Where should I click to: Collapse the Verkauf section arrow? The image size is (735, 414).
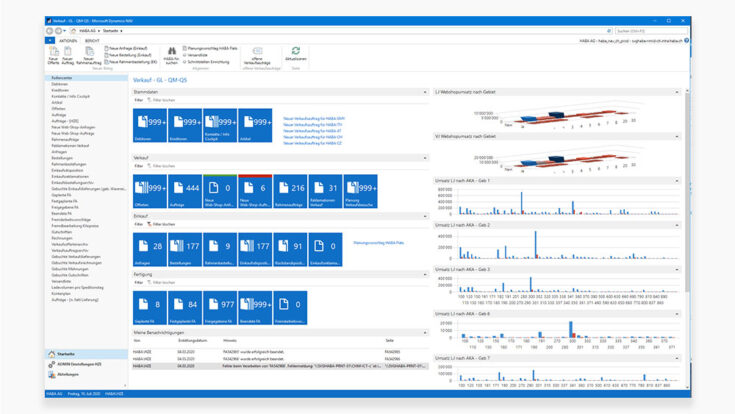point(427,158)
